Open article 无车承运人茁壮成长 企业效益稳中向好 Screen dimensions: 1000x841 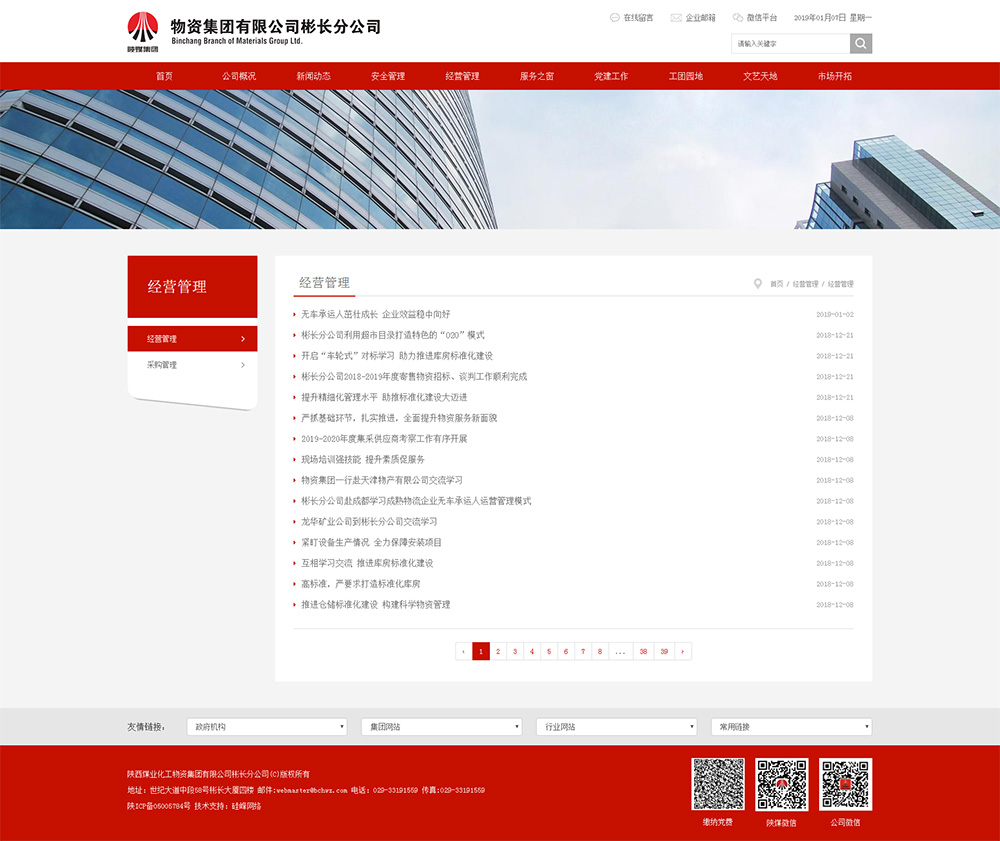pos(376,314)
